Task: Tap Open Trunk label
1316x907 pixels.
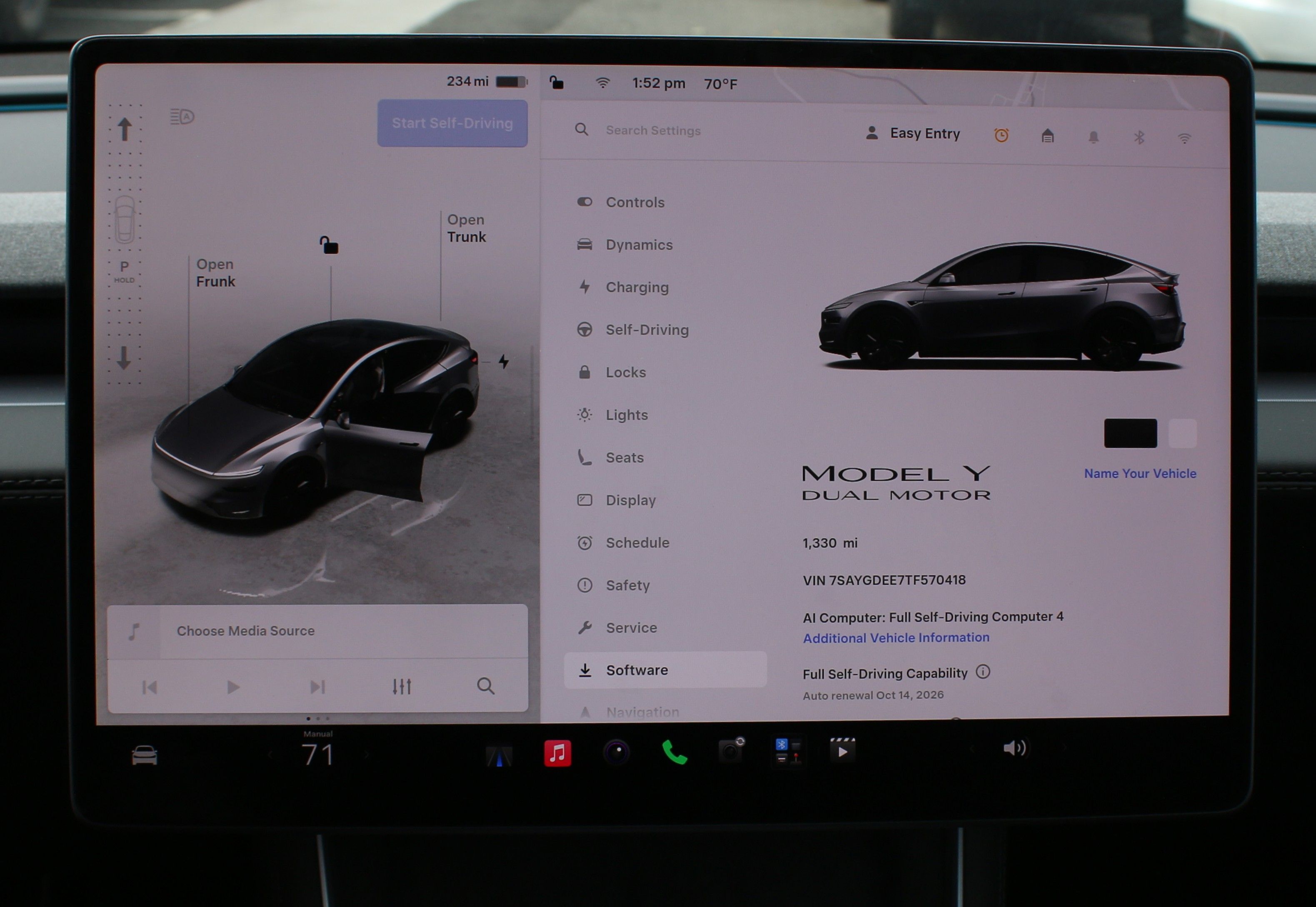Action: point(467,228)
